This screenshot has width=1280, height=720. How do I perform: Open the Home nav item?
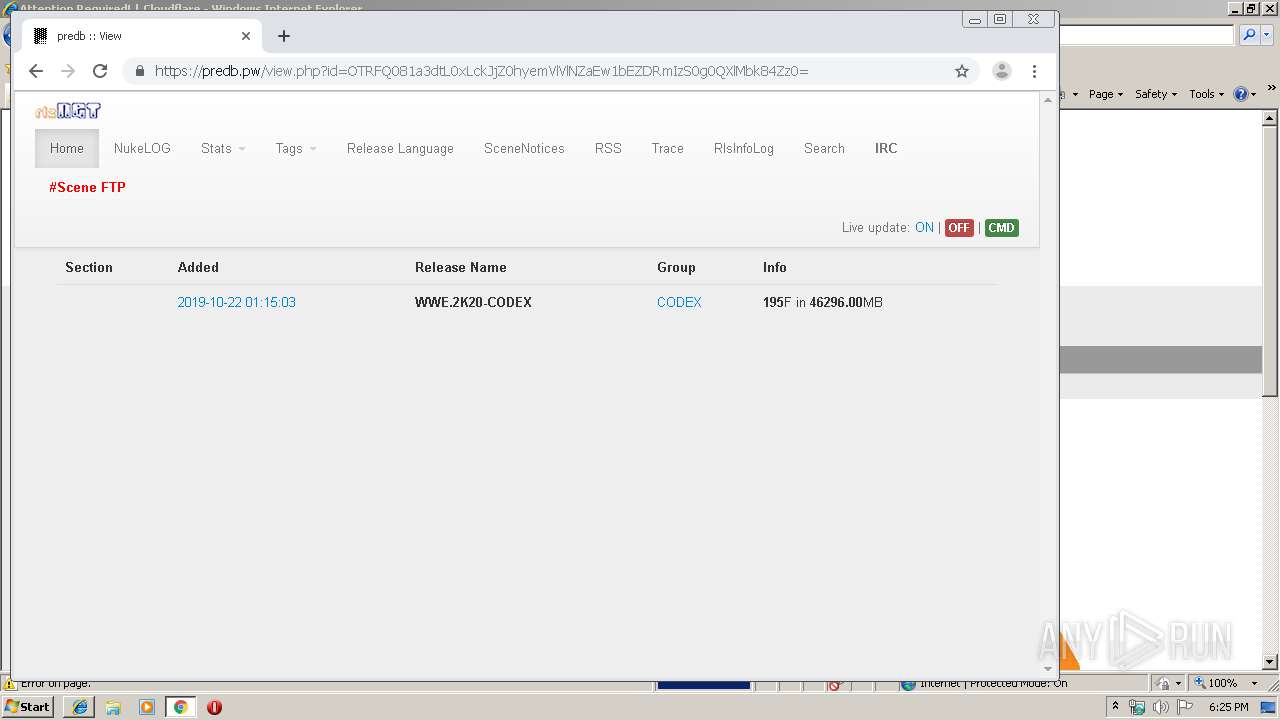pyautogui.click(x=67, y=148)
